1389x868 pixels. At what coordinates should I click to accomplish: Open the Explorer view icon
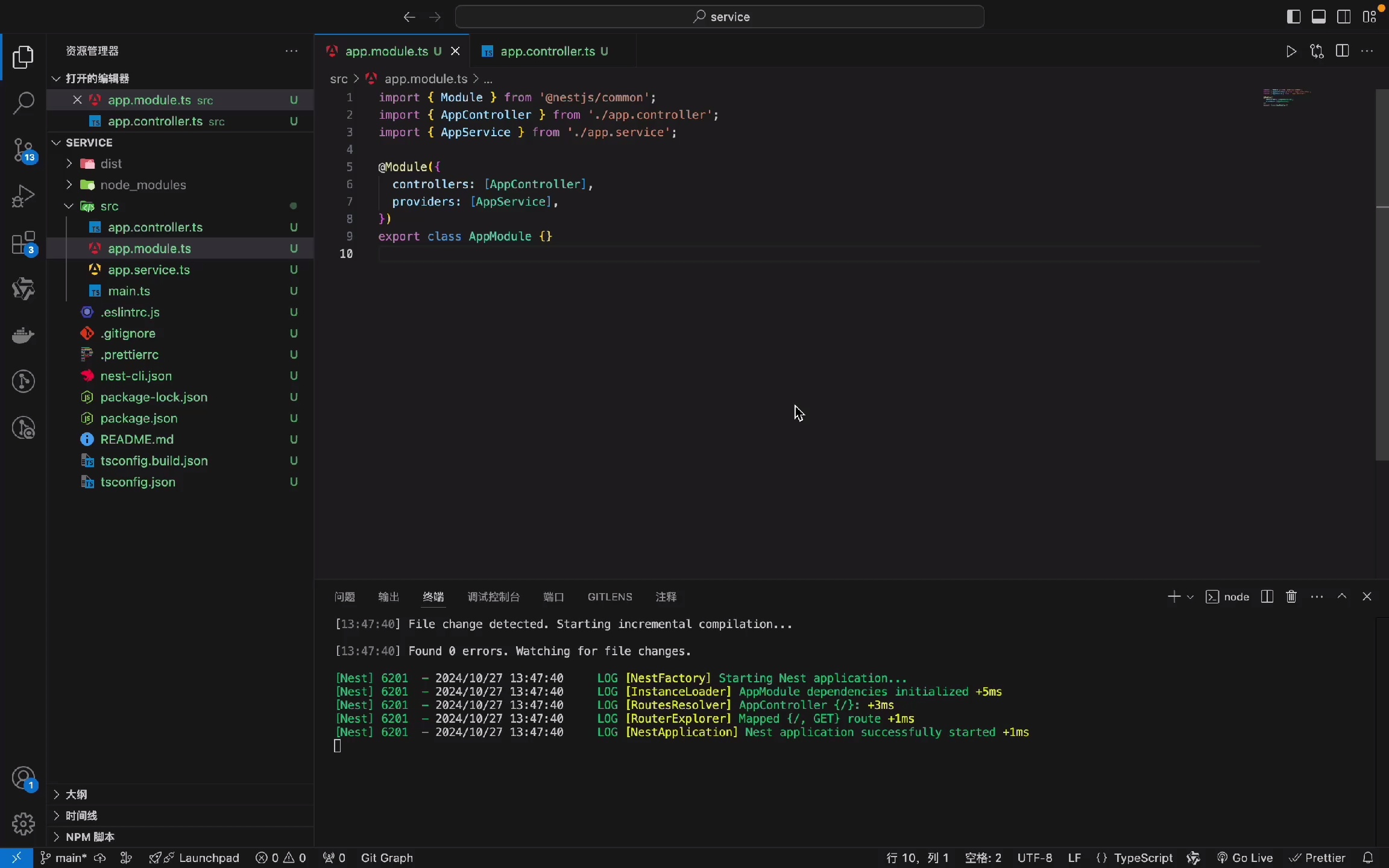[24, 57]
